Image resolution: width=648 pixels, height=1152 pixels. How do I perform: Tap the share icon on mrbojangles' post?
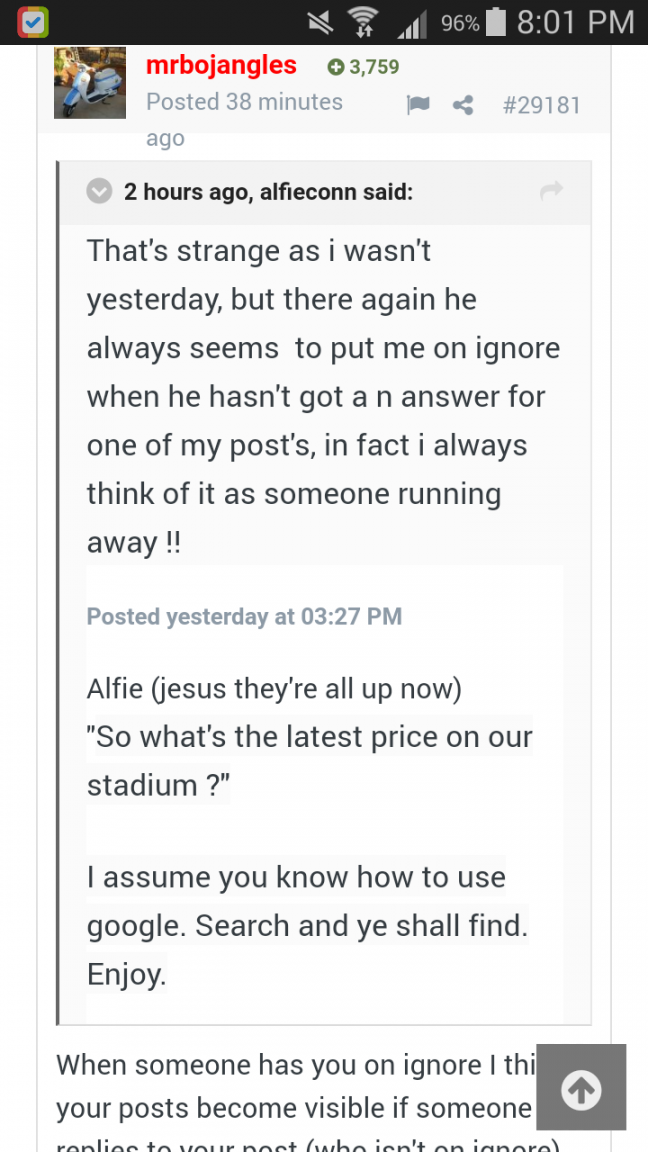click(x=462, y=104)
